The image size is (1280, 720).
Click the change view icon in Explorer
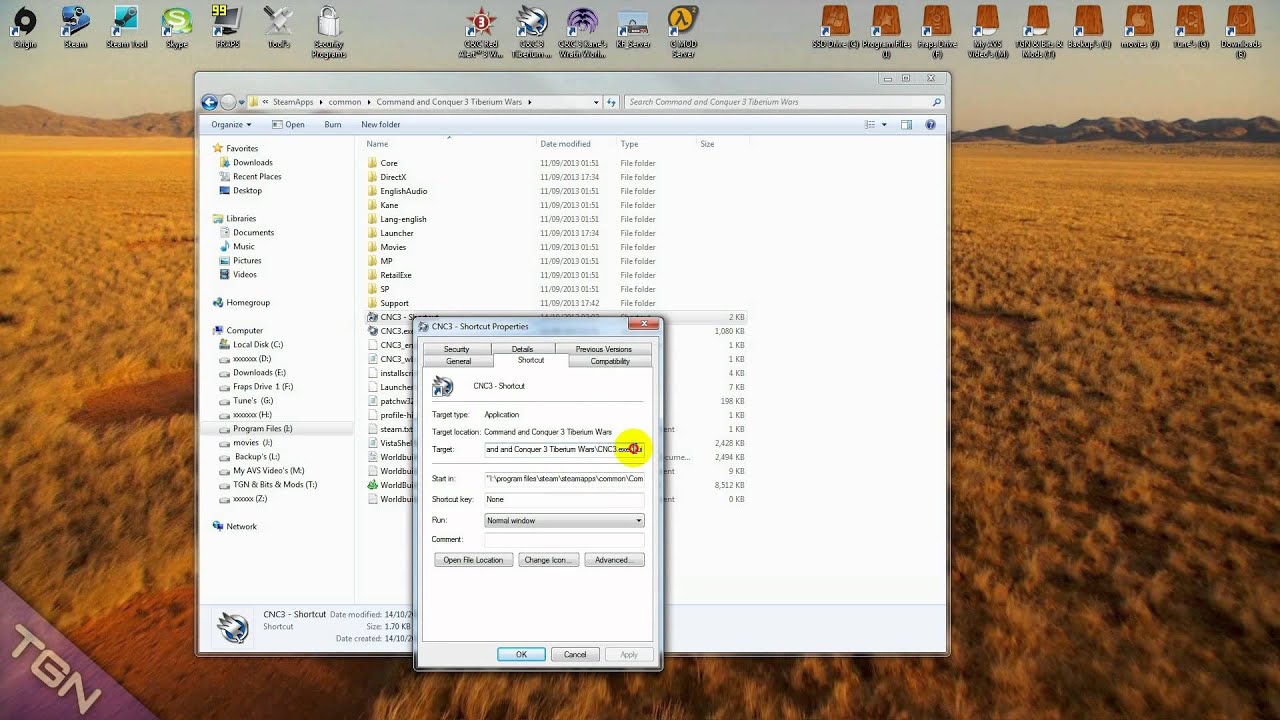[870, 125]
